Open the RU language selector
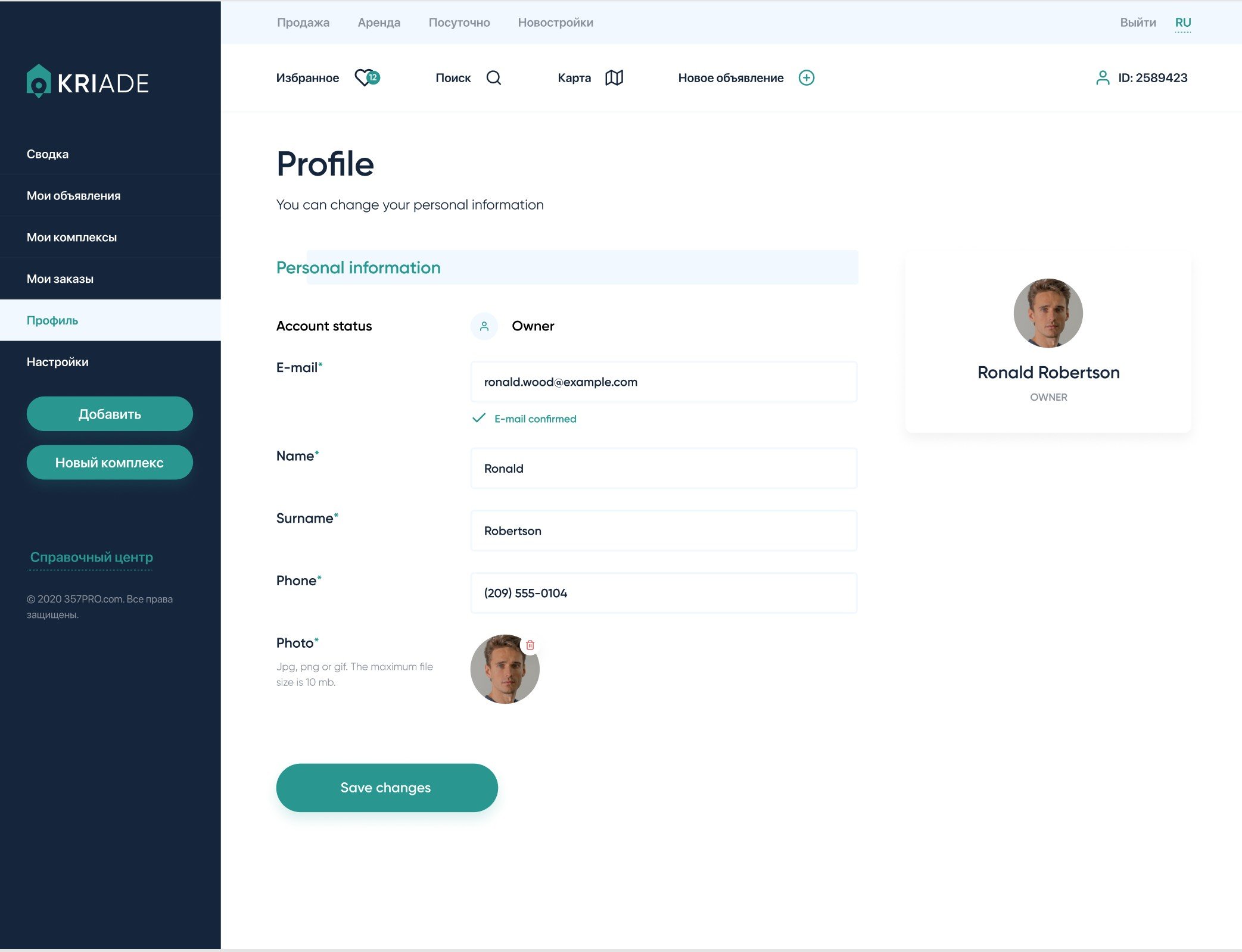1242x952 pixels. [1182, 23]
